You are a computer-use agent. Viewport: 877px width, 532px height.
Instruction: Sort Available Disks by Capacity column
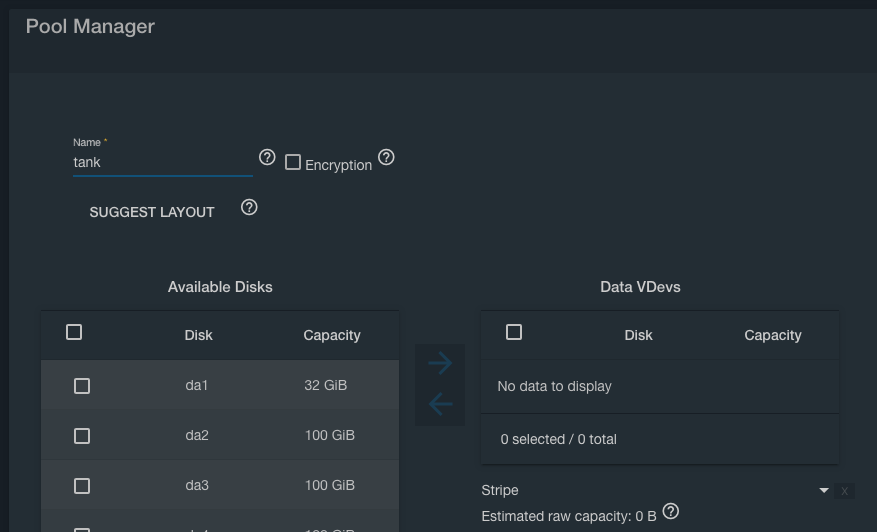332,335
